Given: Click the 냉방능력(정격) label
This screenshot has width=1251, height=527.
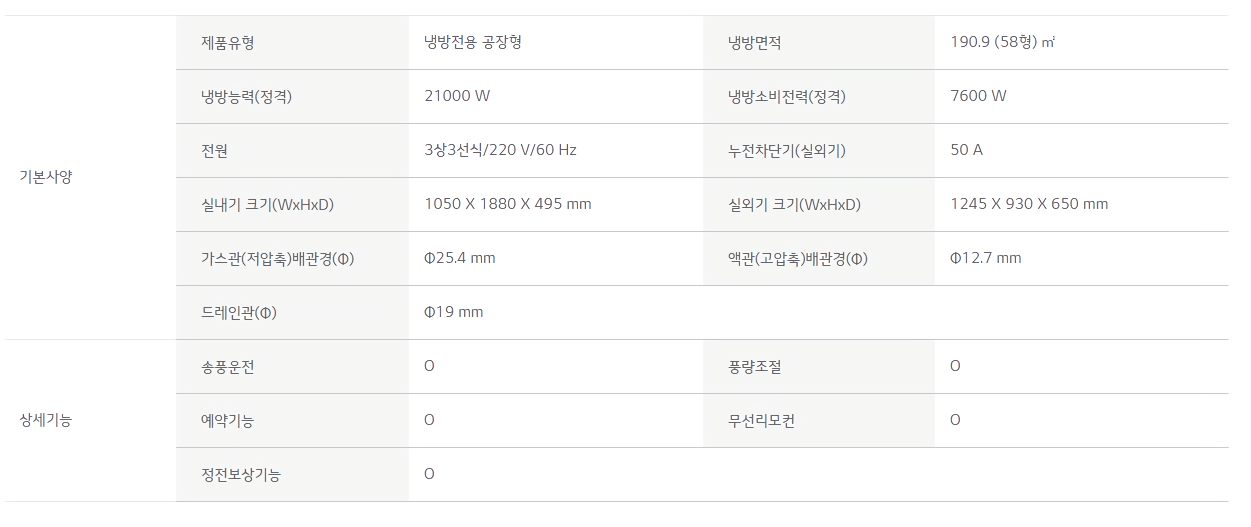Looking at the screenshot, I should [x=247, y=97].
